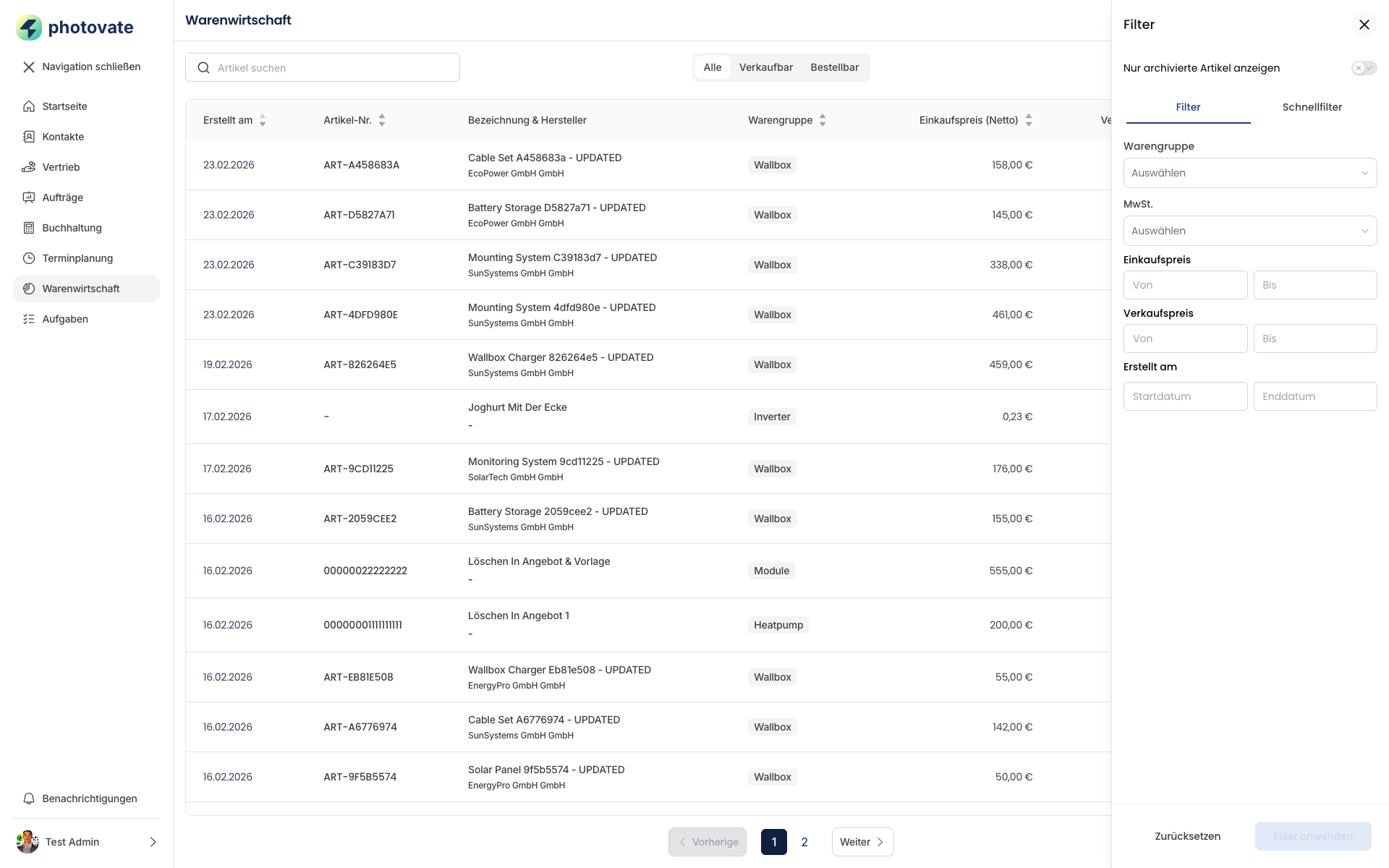Click the Startseite home icon
The image size is (1389, 868).
click(29, 106)
